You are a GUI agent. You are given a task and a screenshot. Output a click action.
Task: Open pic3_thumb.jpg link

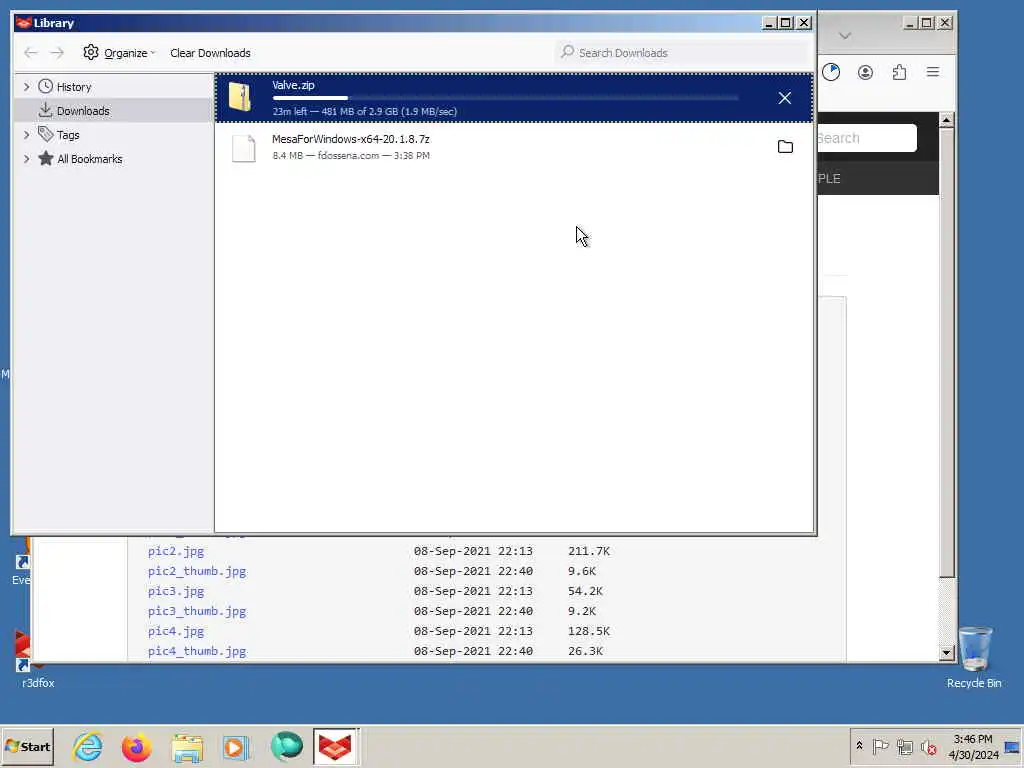(197, 611)
